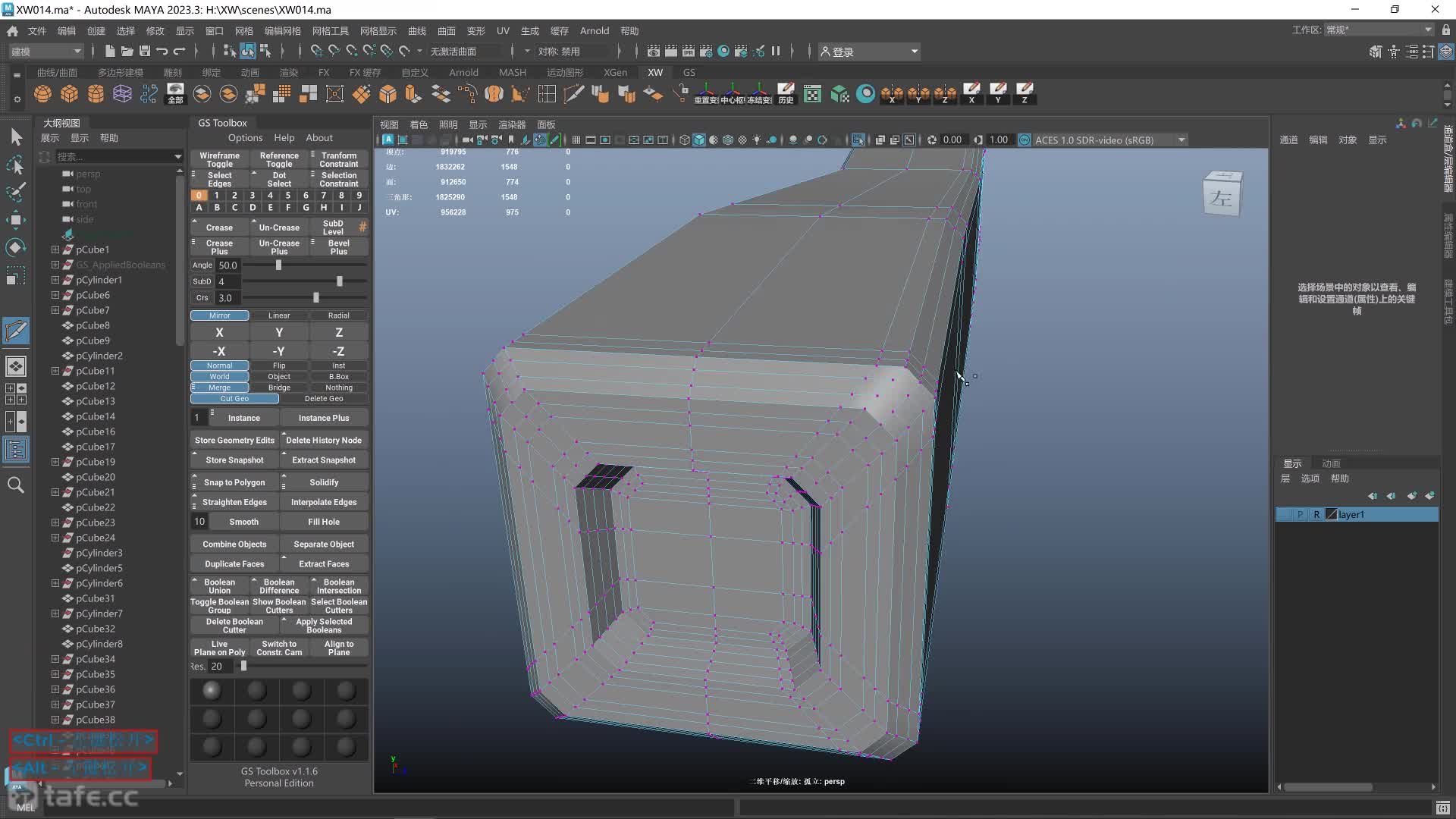Click the view cube 左 face
Screen dimensions: 1456x819
tap(1220, 199)
